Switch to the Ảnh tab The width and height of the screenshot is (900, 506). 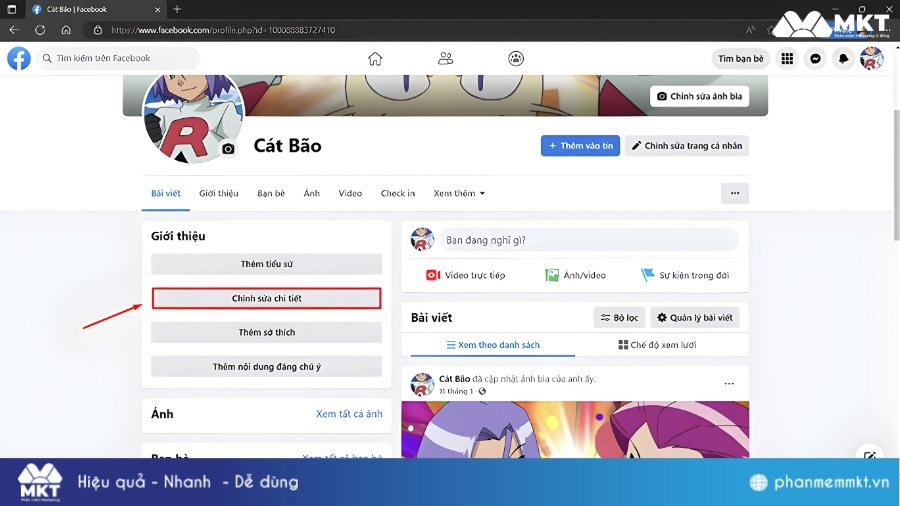[x=312, y=193]
